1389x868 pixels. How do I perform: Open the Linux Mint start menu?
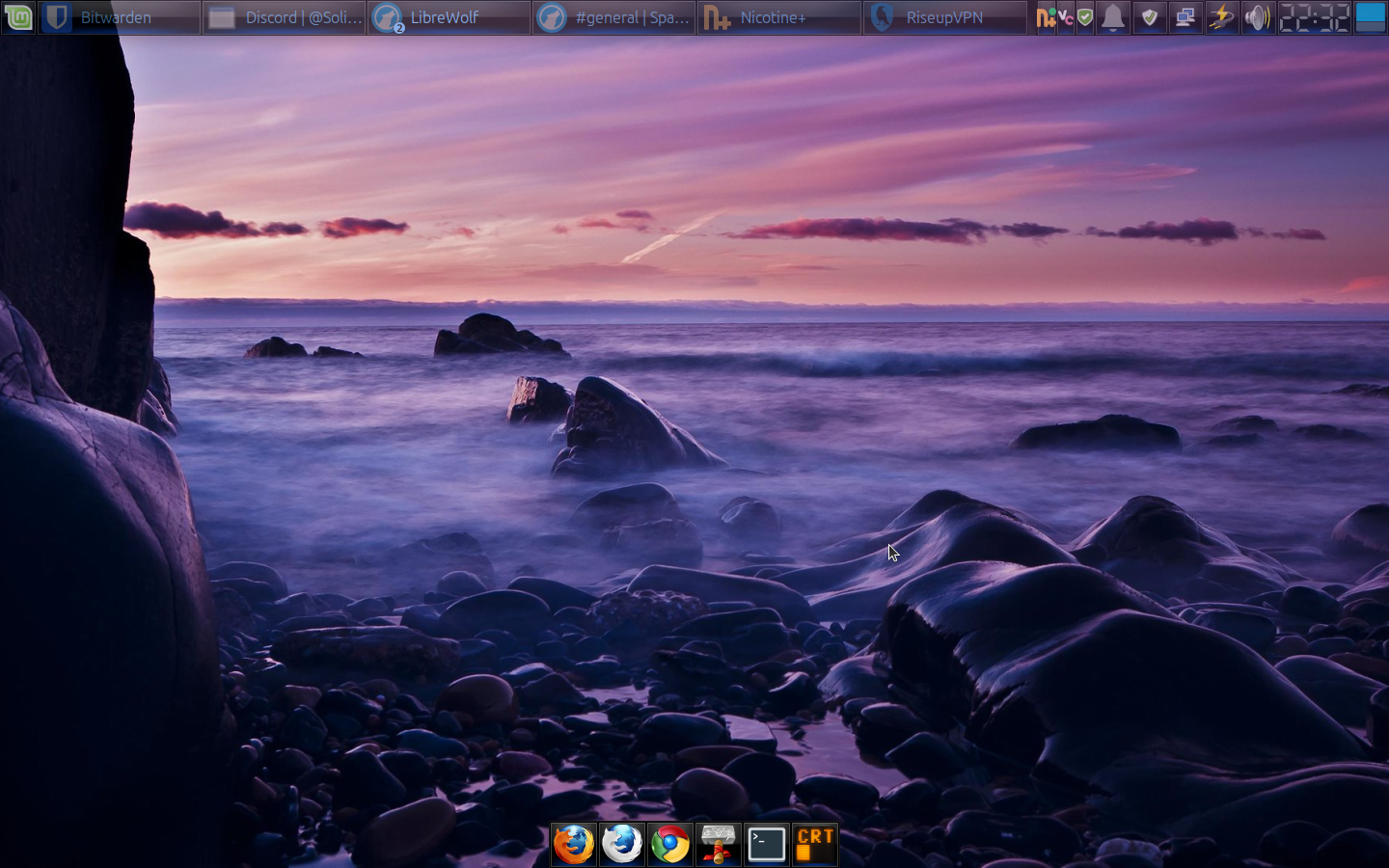point(18,17)
